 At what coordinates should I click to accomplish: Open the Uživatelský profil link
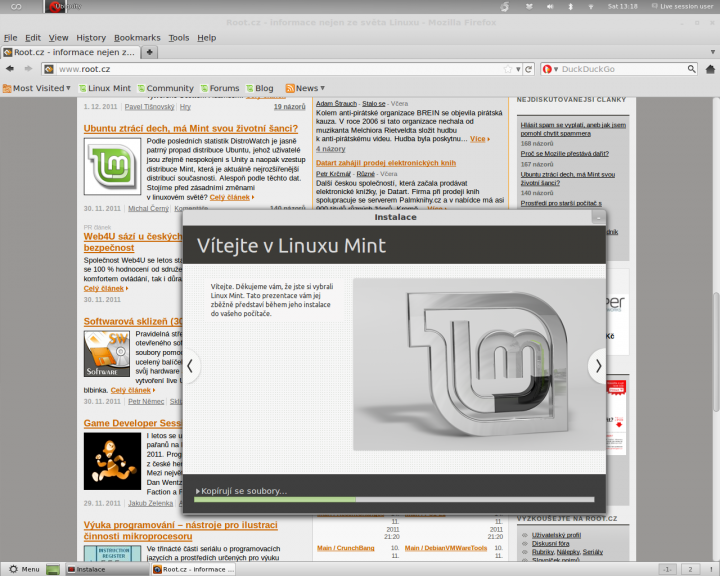pyautogui.click(x=556, y=535)
